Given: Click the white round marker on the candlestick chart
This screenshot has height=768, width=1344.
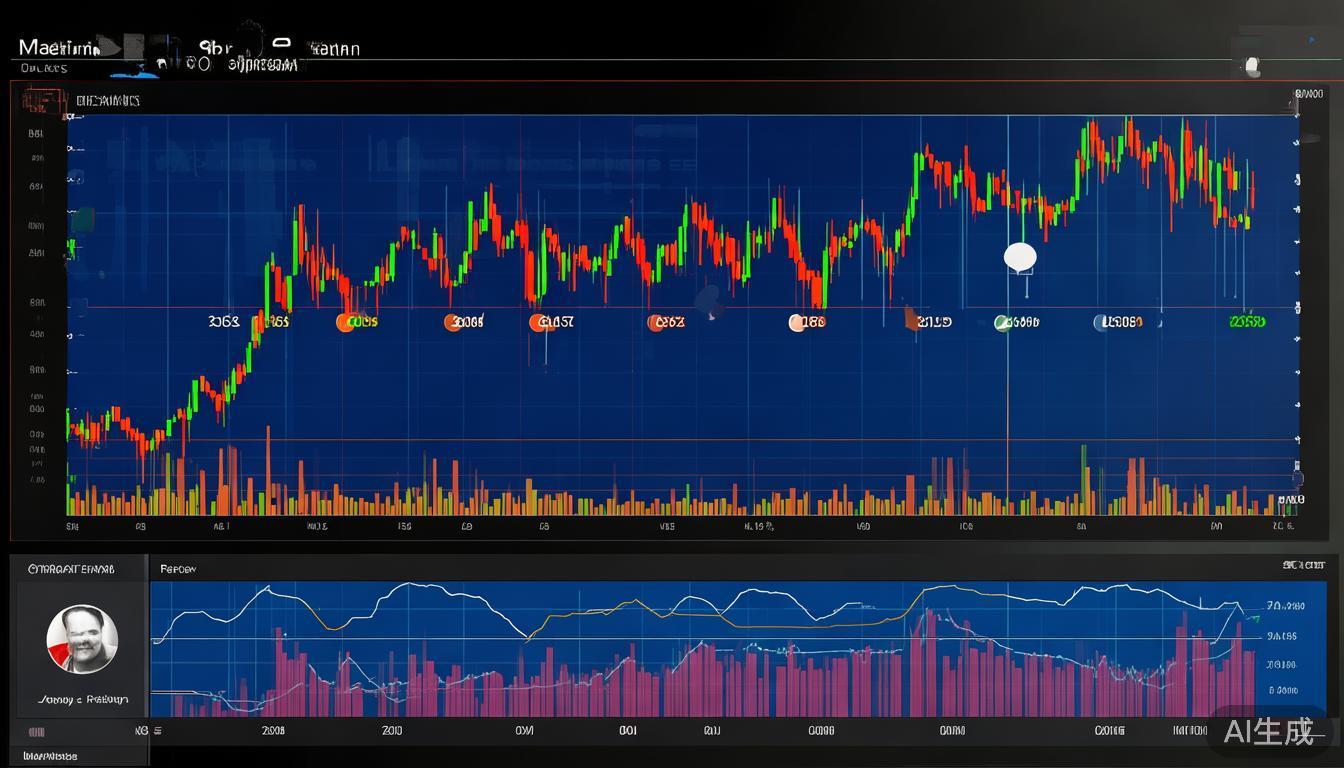Looking at the screenshot, I should [x=1020, y=257].
